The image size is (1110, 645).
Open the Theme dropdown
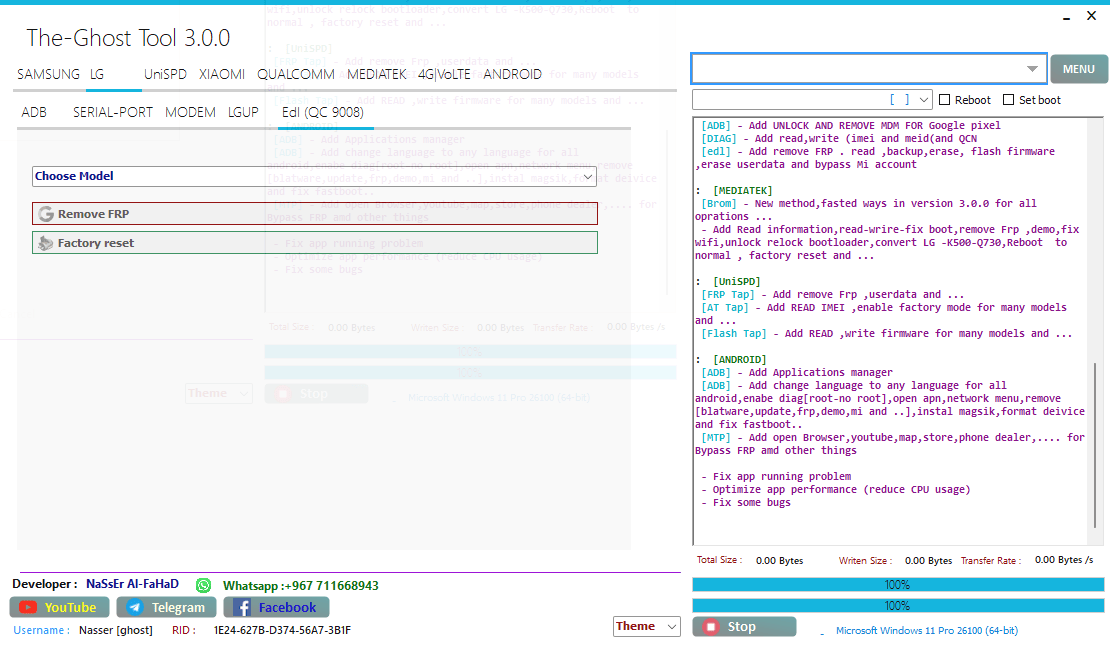click(x=674, y=626)
